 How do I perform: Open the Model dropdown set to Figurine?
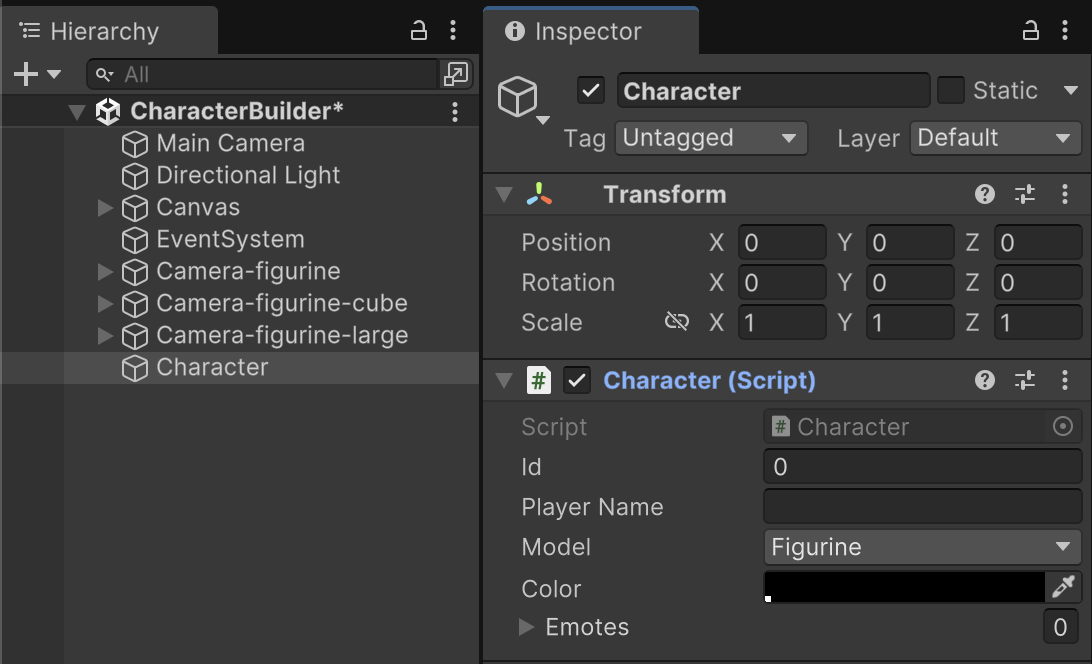click(921, 547)
